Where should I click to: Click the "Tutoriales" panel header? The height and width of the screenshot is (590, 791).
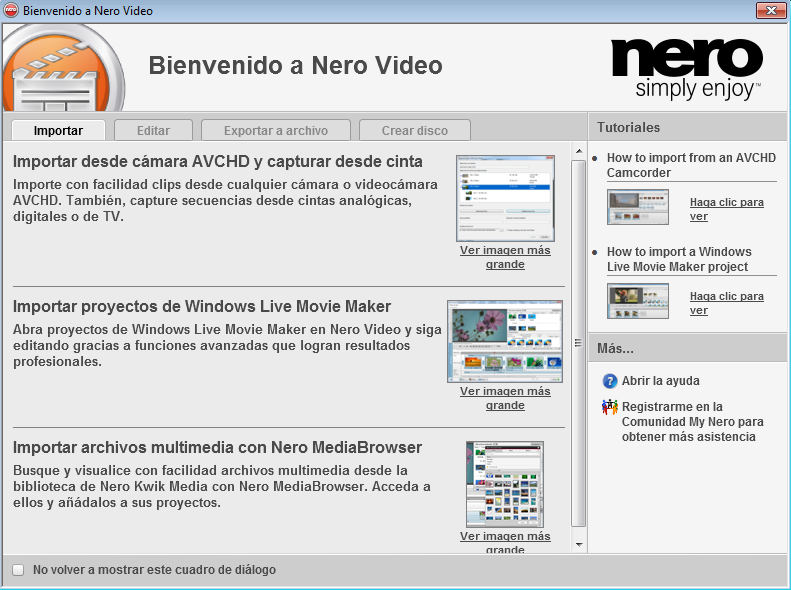point(688,128)
